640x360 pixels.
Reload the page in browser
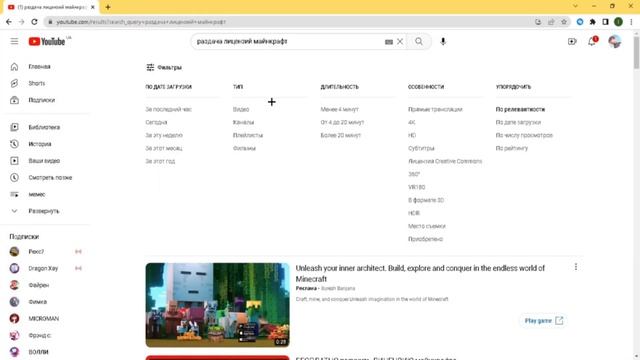tap(34, 22)
